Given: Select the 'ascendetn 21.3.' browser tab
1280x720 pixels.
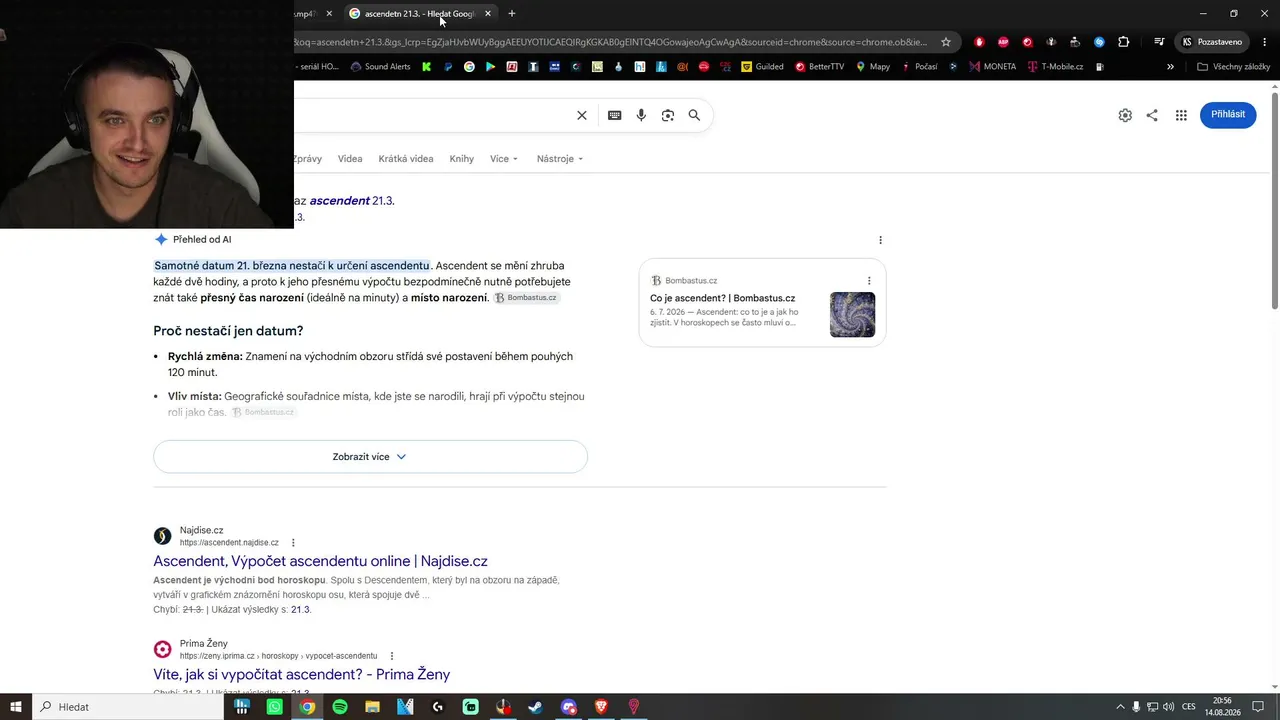Looking at the screenshot, I should 420,14.
